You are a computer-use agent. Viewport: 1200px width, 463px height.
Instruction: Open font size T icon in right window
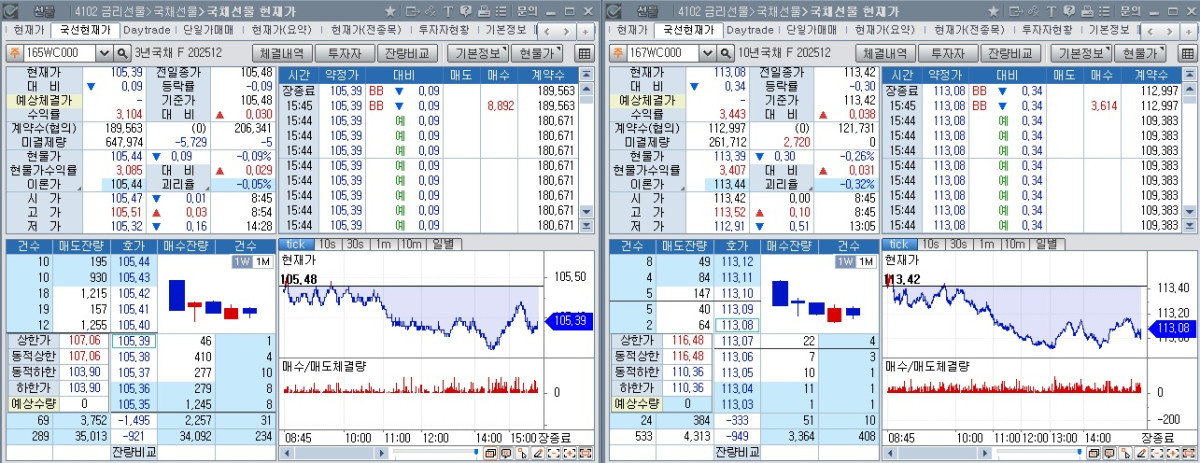1051,11
